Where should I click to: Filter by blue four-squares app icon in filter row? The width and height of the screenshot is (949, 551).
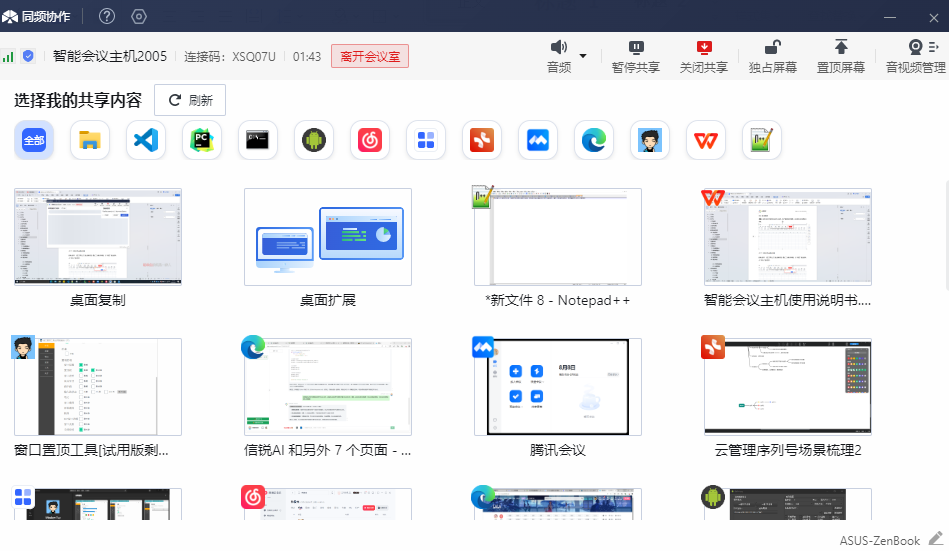click(x=426, y=140)
